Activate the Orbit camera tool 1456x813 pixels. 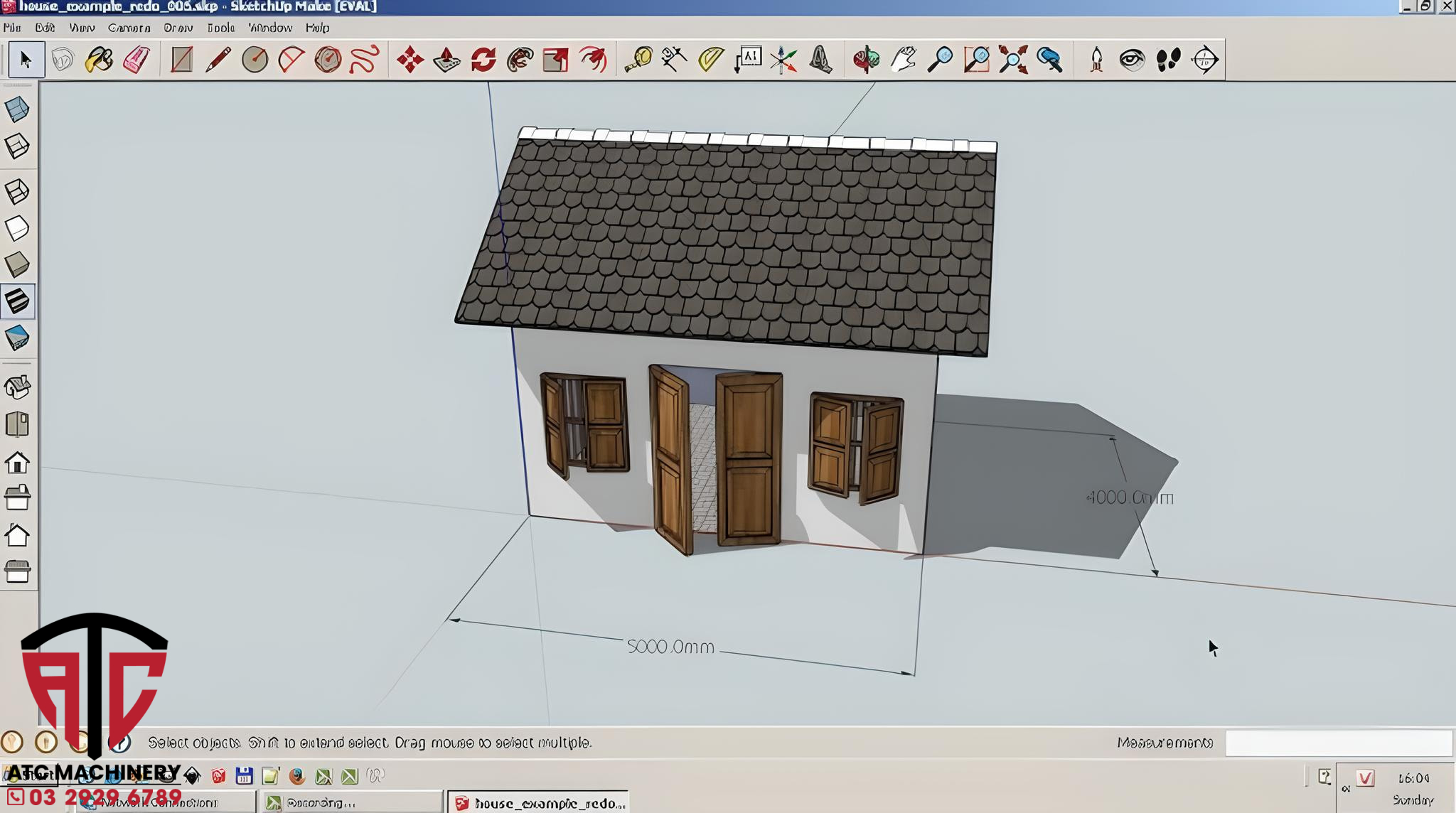click(x=866, y=60)
